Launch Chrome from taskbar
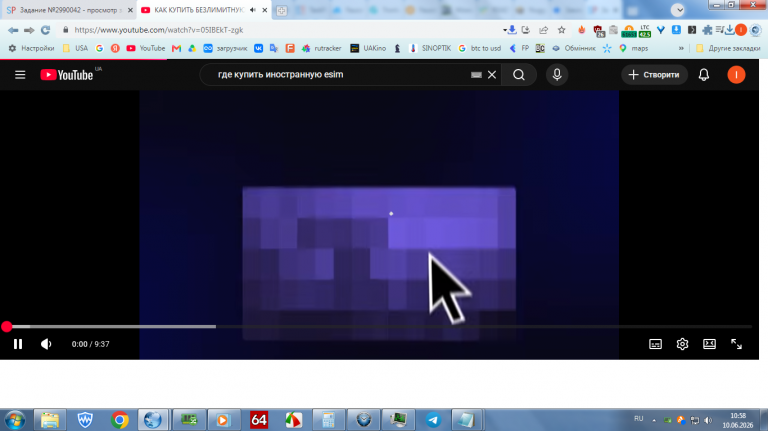This screenshot has width=768, height=431. click(x=120, y=420)
